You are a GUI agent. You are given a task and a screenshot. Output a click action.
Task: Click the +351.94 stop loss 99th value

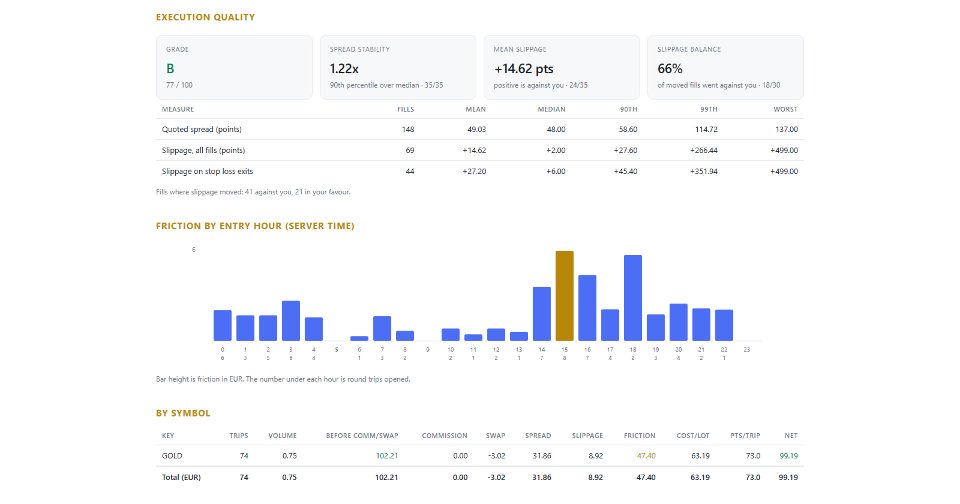click(703, 171)
